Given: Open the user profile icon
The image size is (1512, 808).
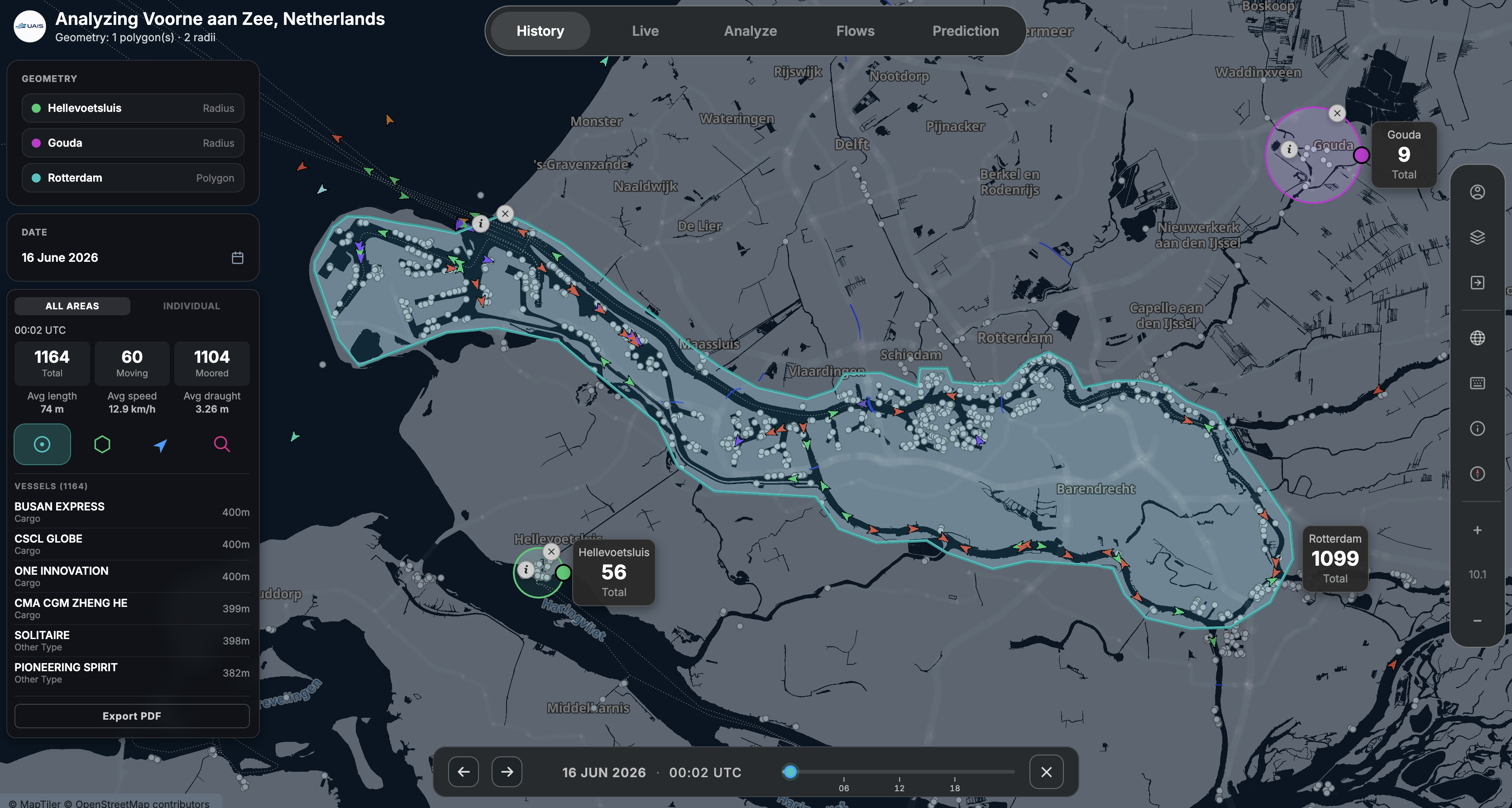Looking at the screenshot, I should (1478, 192).
